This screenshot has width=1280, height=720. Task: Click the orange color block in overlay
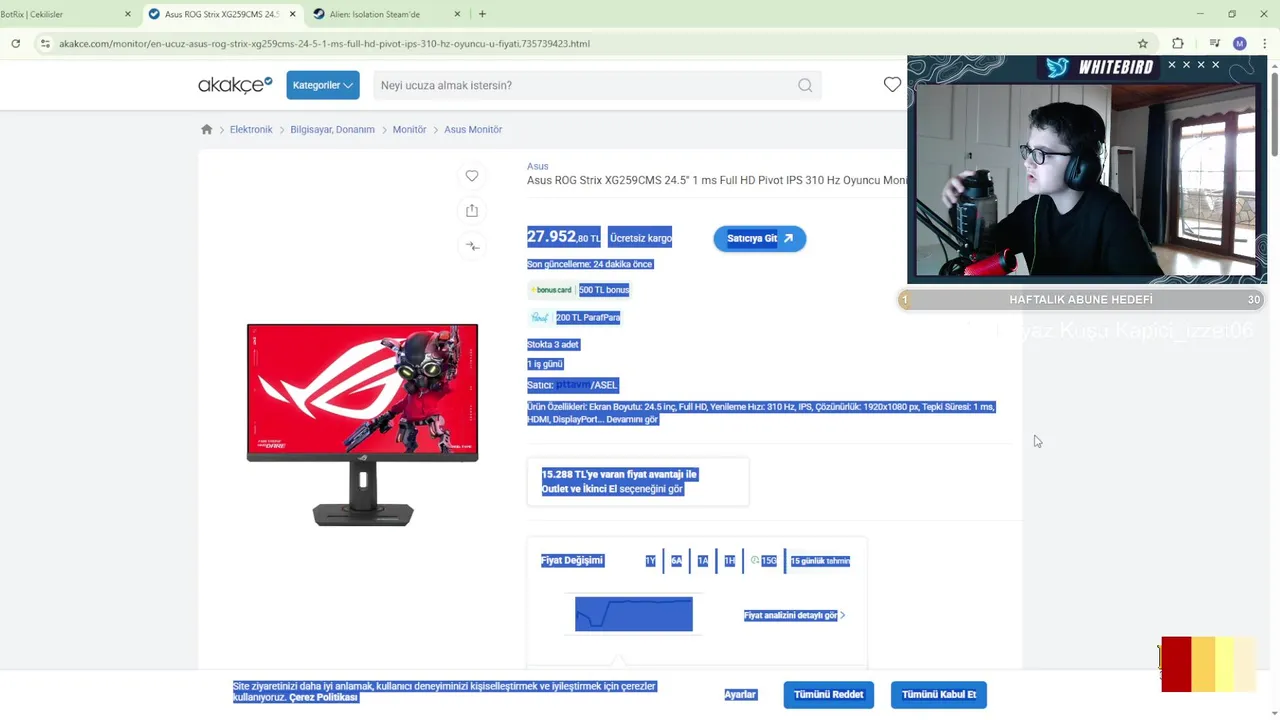(x=1203, y=664)
